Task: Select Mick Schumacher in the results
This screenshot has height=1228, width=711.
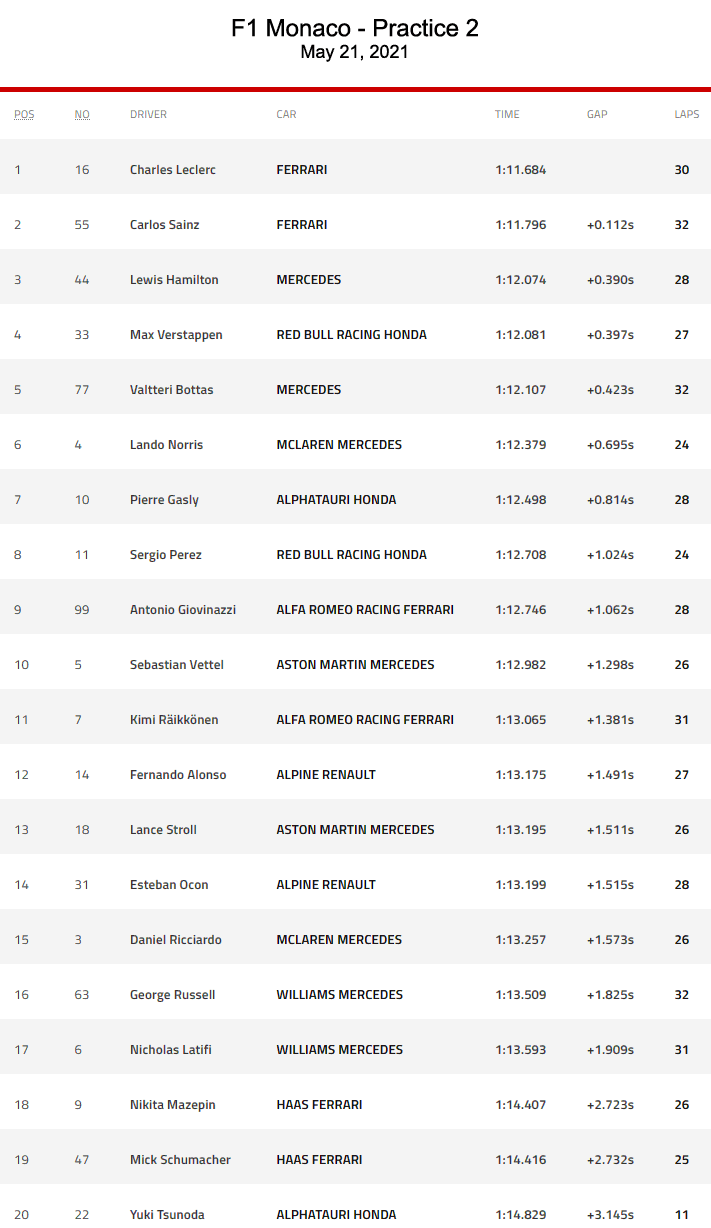Action: coord(180,1160)
